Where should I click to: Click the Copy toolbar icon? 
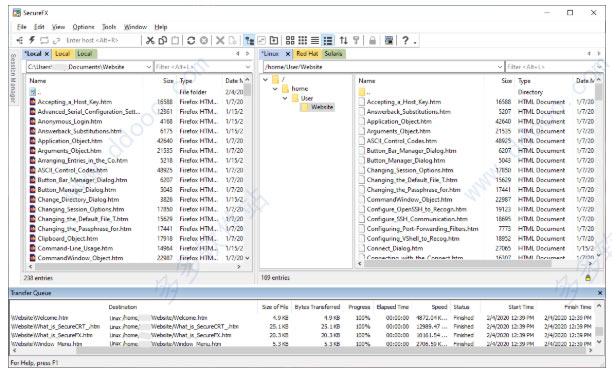pos(163,40)
